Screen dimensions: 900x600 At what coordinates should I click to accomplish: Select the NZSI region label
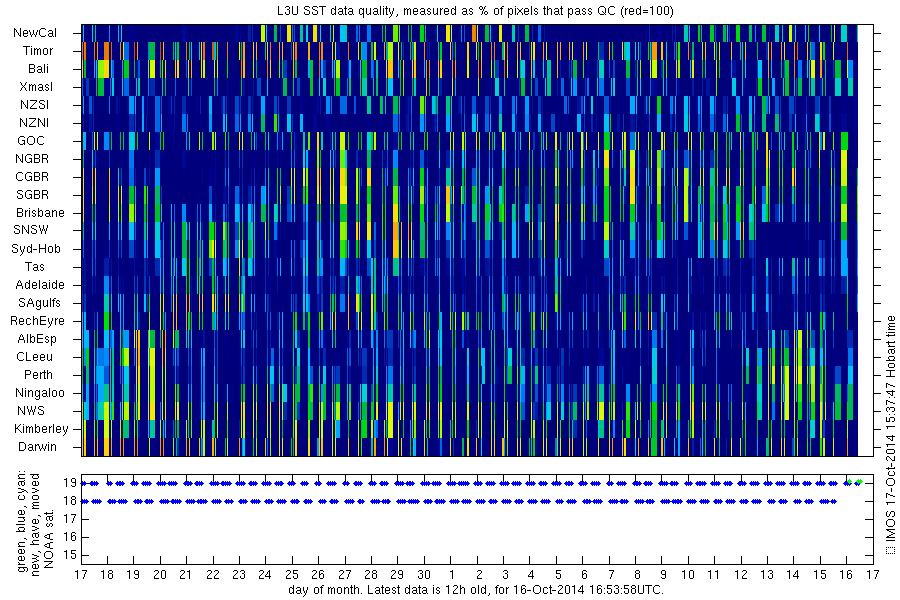coord(34,104)
